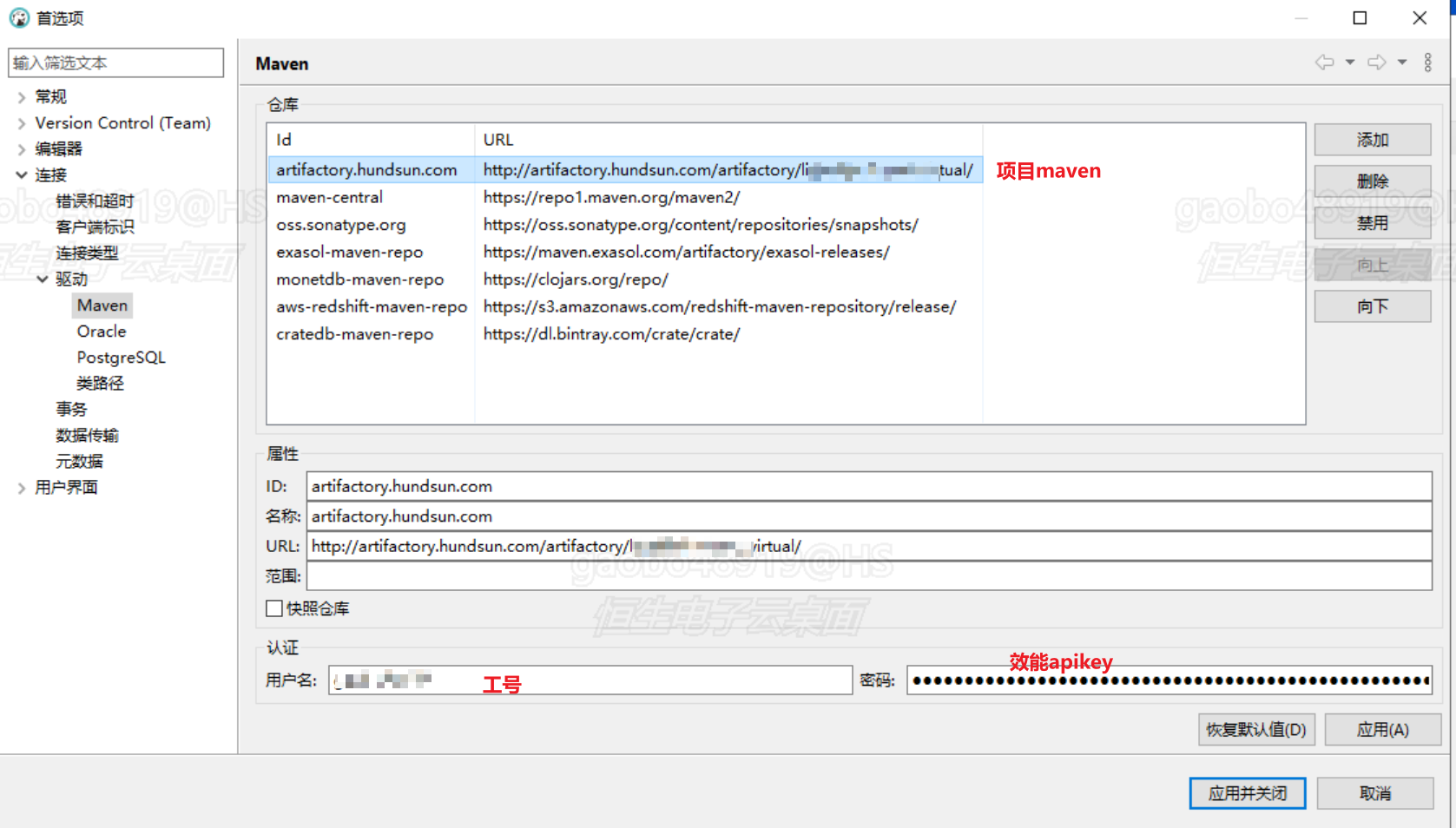Expand the 常规 tree node
This screenshot has height=828, width=1456.
click(x=22, y=97)
